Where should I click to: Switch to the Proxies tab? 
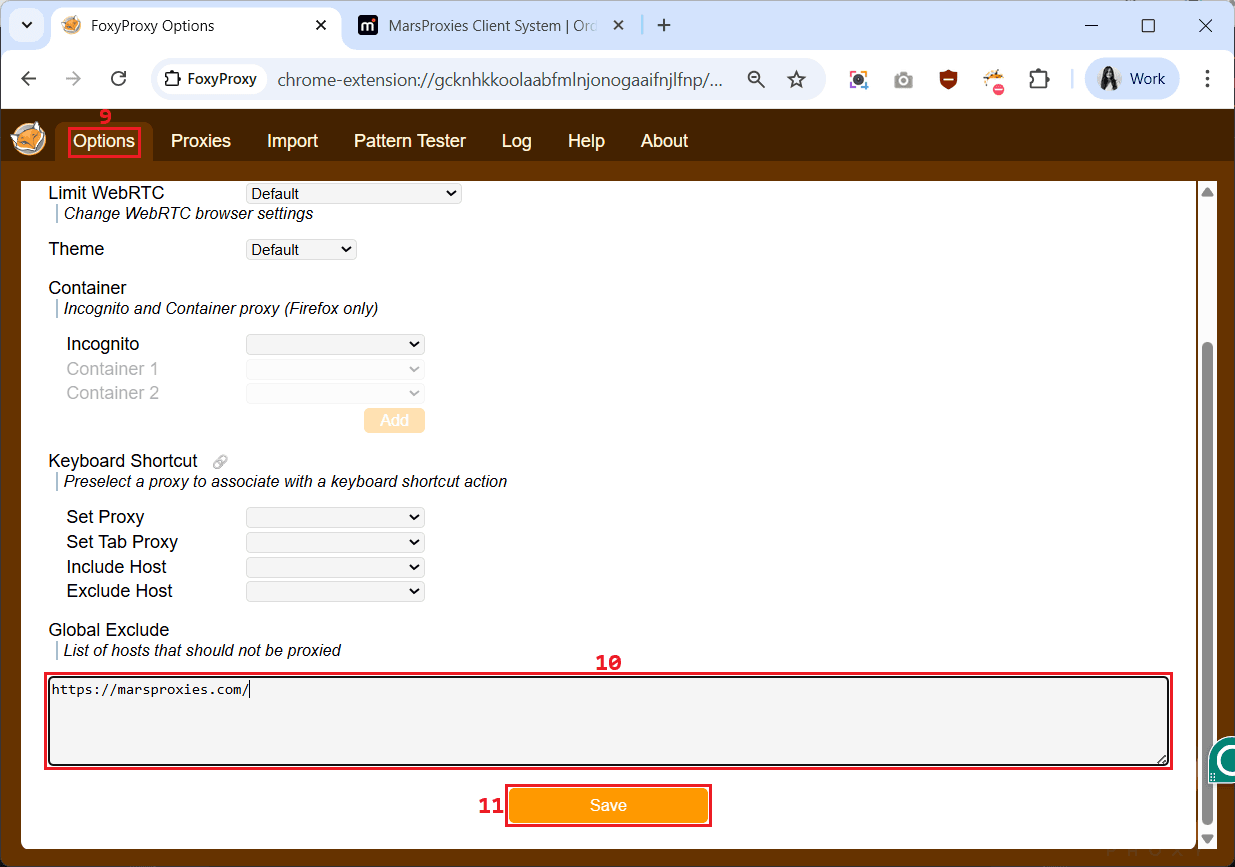pos(200,141)
